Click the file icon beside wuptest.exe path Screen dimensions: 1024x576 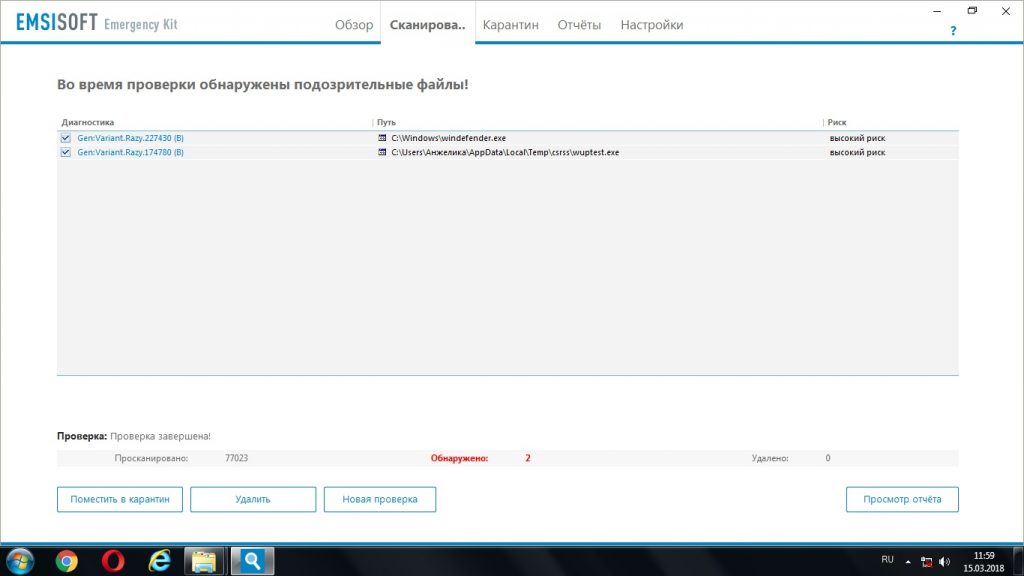coord(382,152)
